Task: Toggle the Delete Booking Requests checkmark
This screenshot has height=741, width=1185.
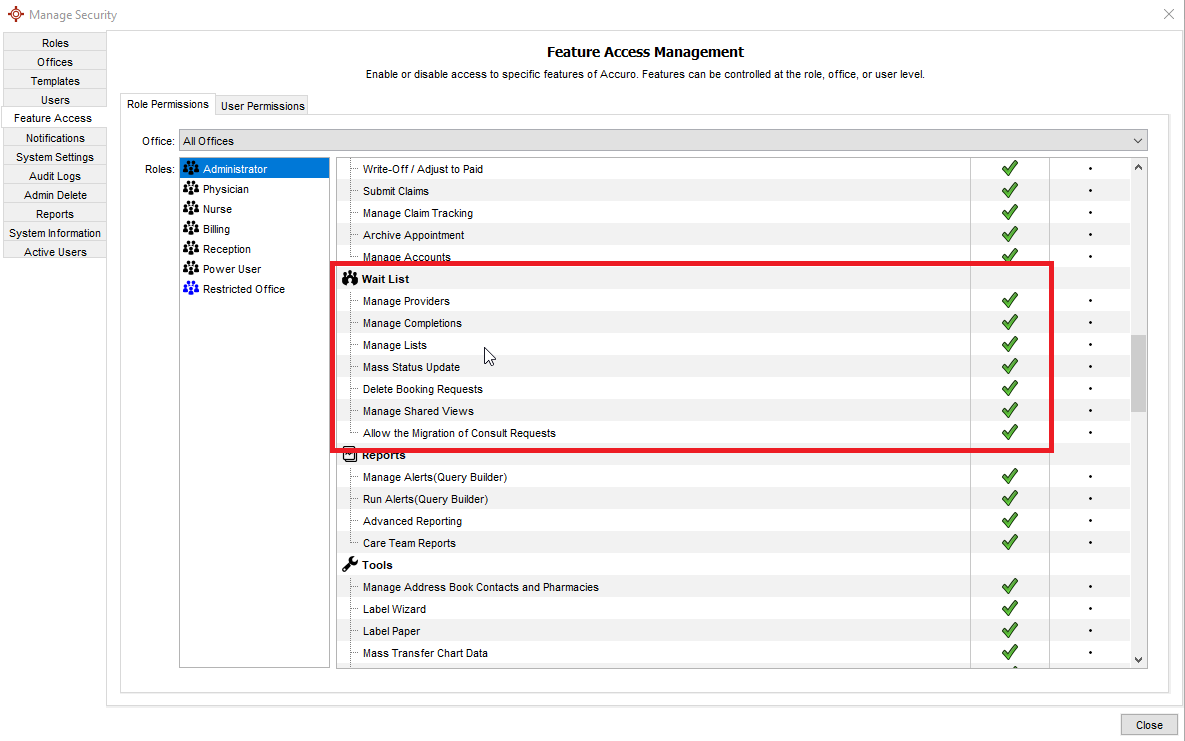Action: click(1009, 389)
